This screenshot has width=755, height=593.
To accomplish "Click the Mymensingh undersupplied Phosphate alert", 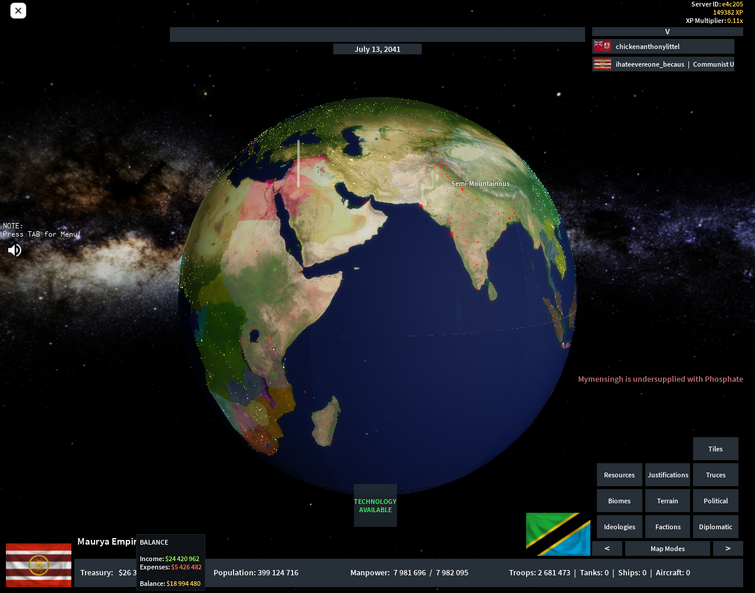I will [660, 379].
